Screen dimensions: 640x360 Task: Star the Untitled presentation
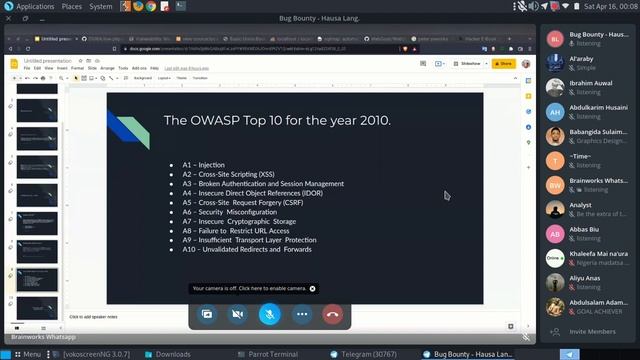coord(80,61)
